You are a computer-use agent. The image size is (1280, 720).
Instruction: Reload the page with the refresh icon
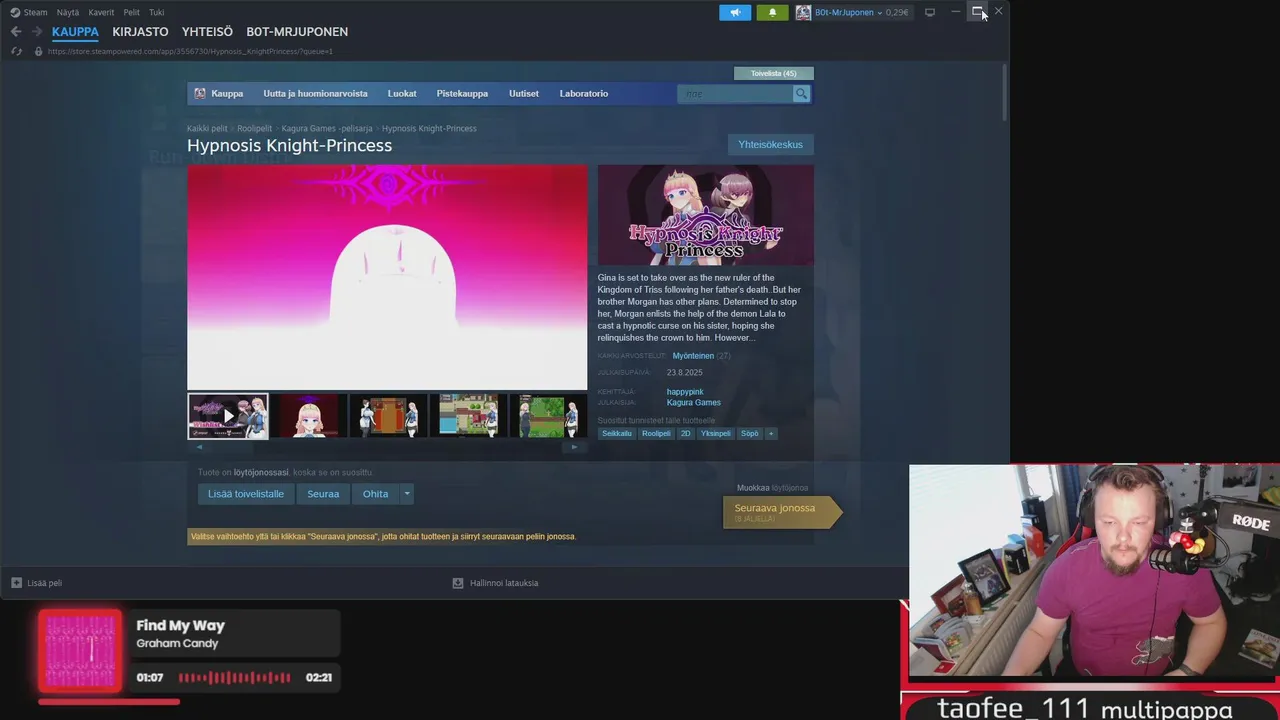point(16,51)
